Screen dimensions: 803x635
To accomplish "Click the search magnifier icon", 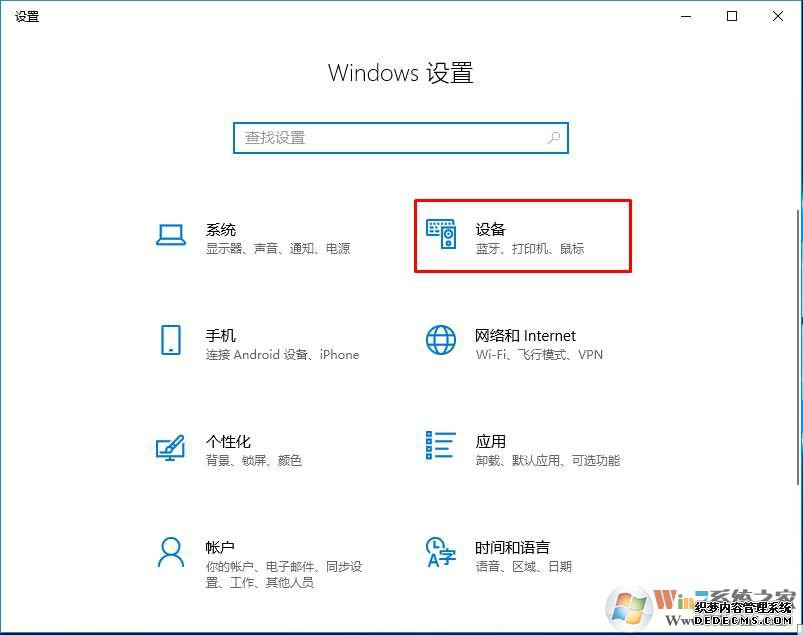I will click(553, 138).
